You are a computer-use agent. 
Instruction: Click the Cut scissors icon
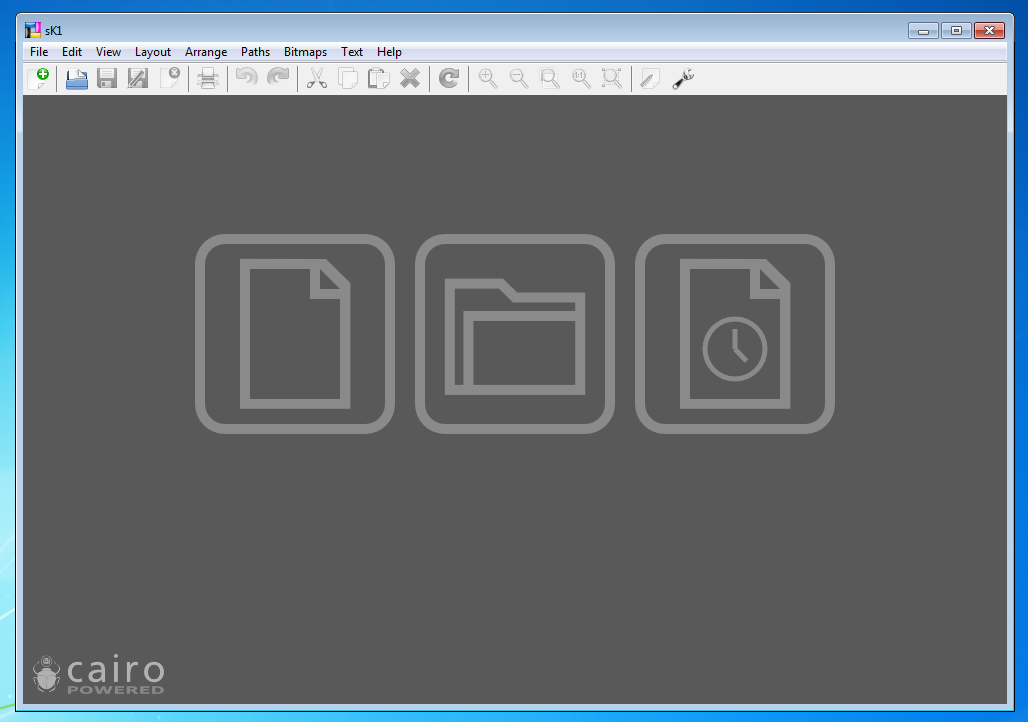317,79
